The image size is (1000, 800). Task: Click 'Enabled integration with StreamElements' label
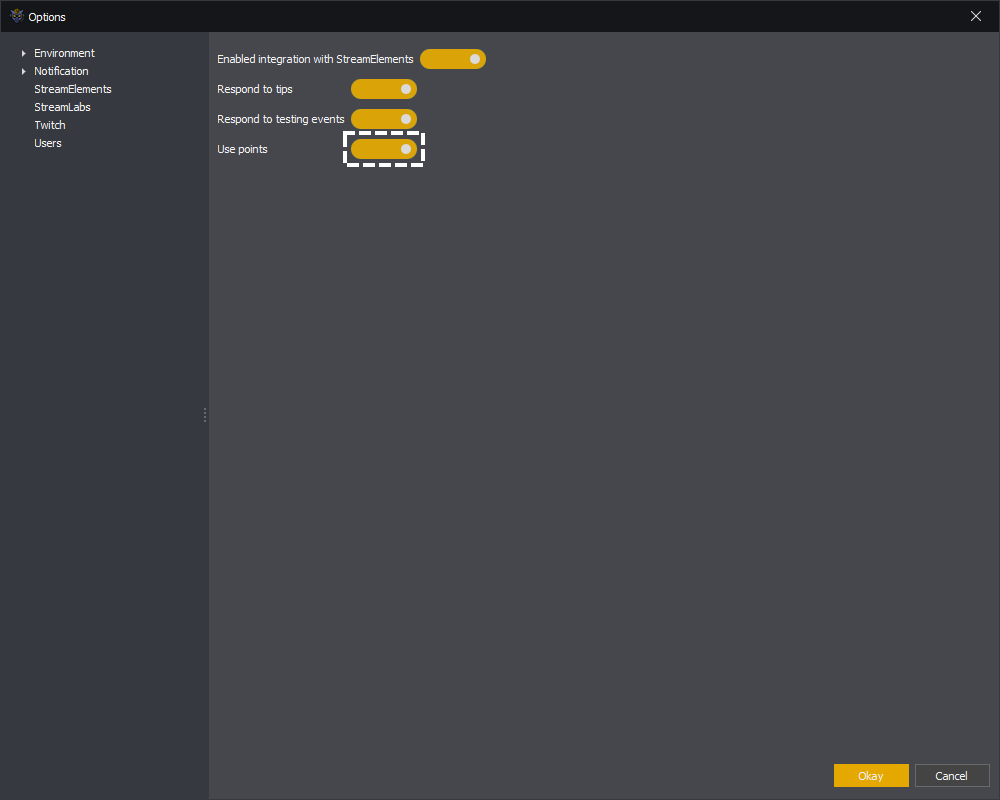pyautogui.click(x=315, y=59)
